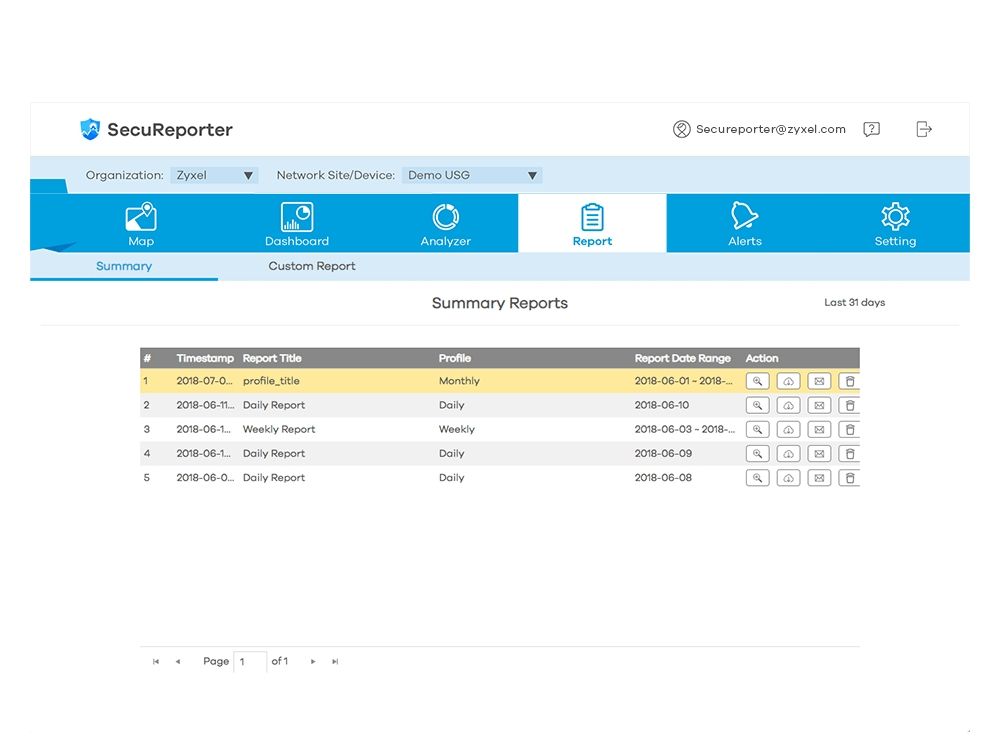Select the Summary sub-tab
Screen dimensions: 1000x750
(x=124, y=266)
